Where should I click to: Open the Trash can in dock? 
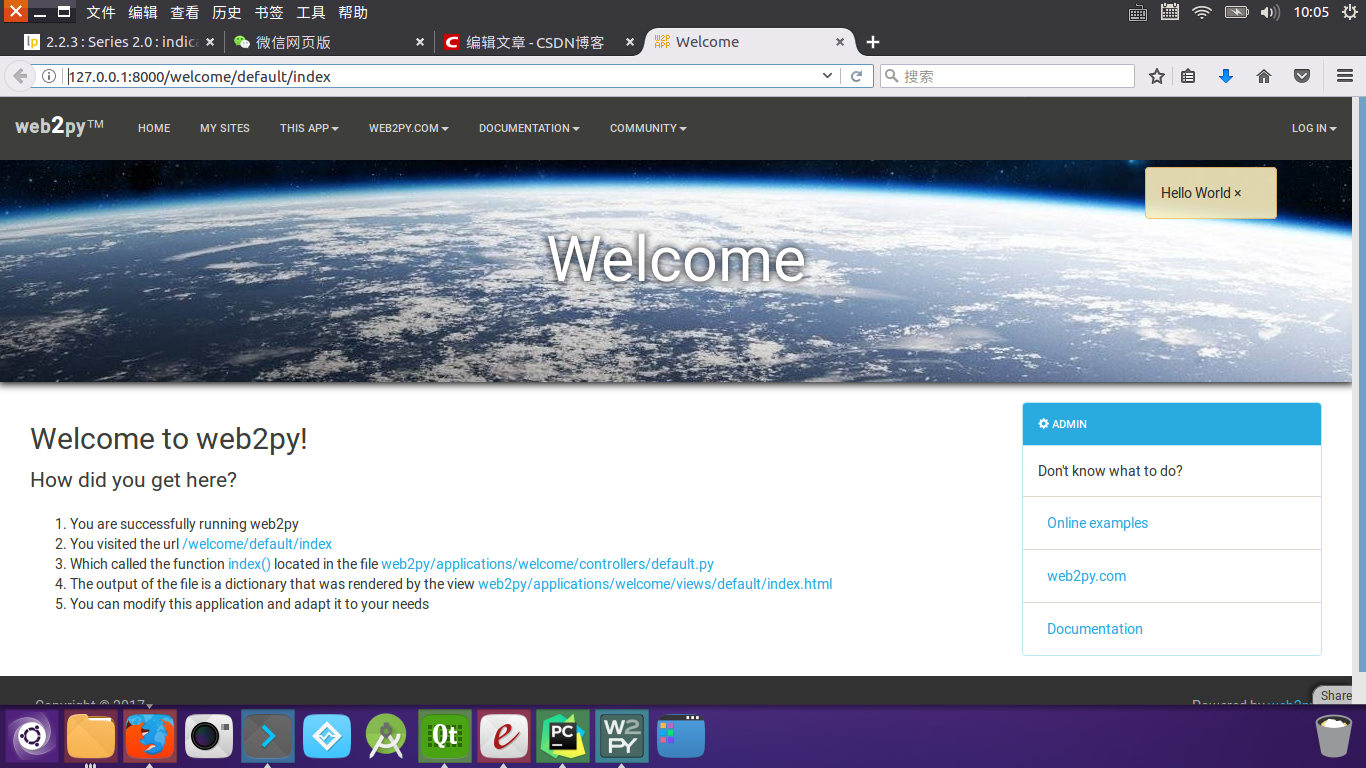coord(1333,737)
